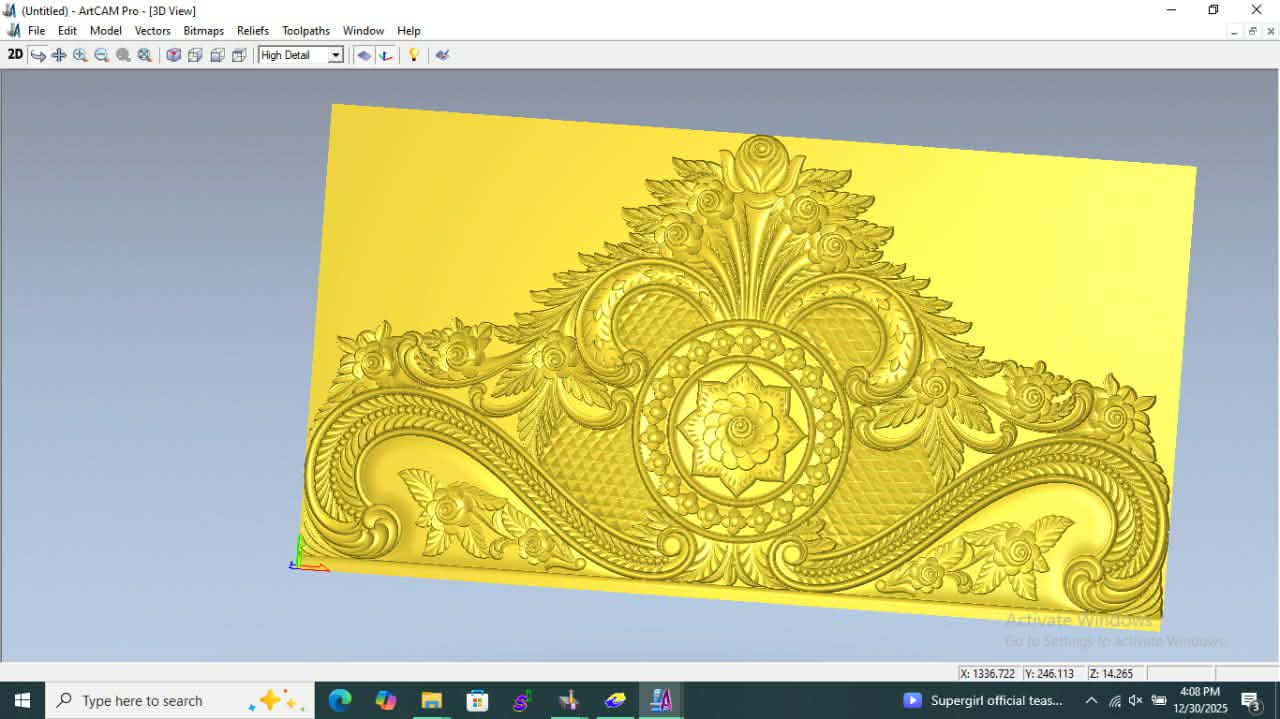The width and height of the screenshot is (1280, 719).
Task: Click the taskbar search box
Action: (x=180, y=700)
